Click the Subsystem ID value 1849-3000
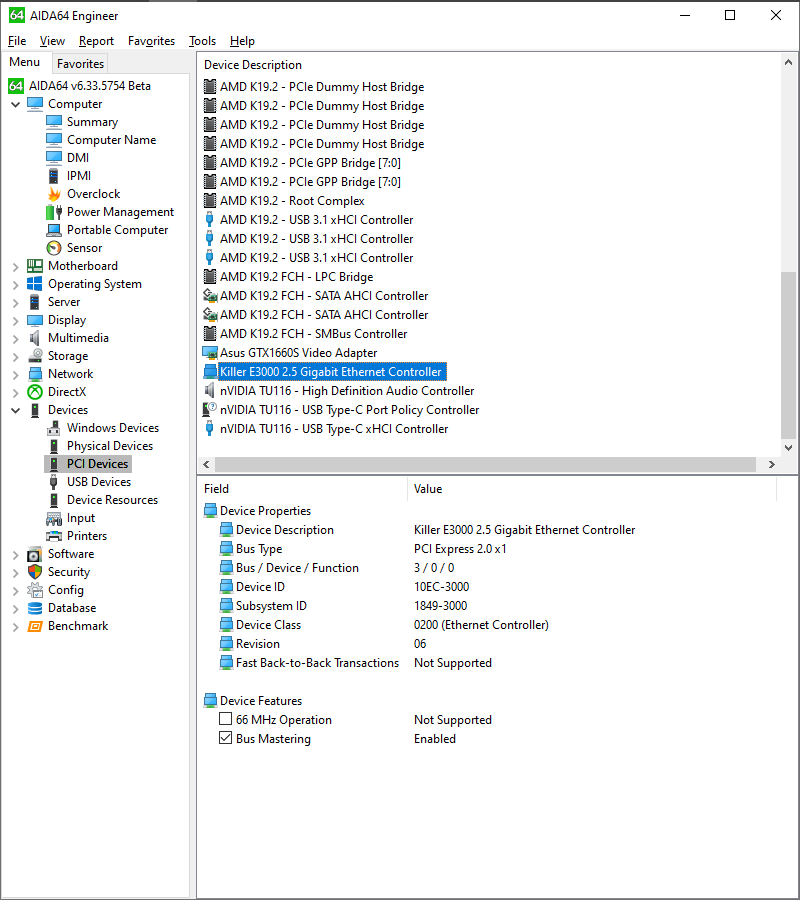This screenshot has width=800, height=900. pyautogui.click(x=440, y=606)
